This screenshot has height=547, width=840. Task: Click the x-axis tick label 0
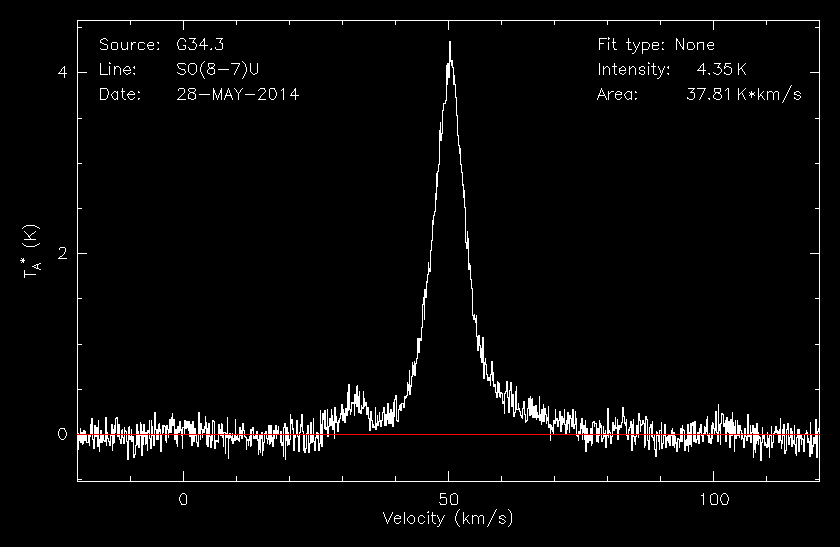pyautogui.click(x=183, y=500)
